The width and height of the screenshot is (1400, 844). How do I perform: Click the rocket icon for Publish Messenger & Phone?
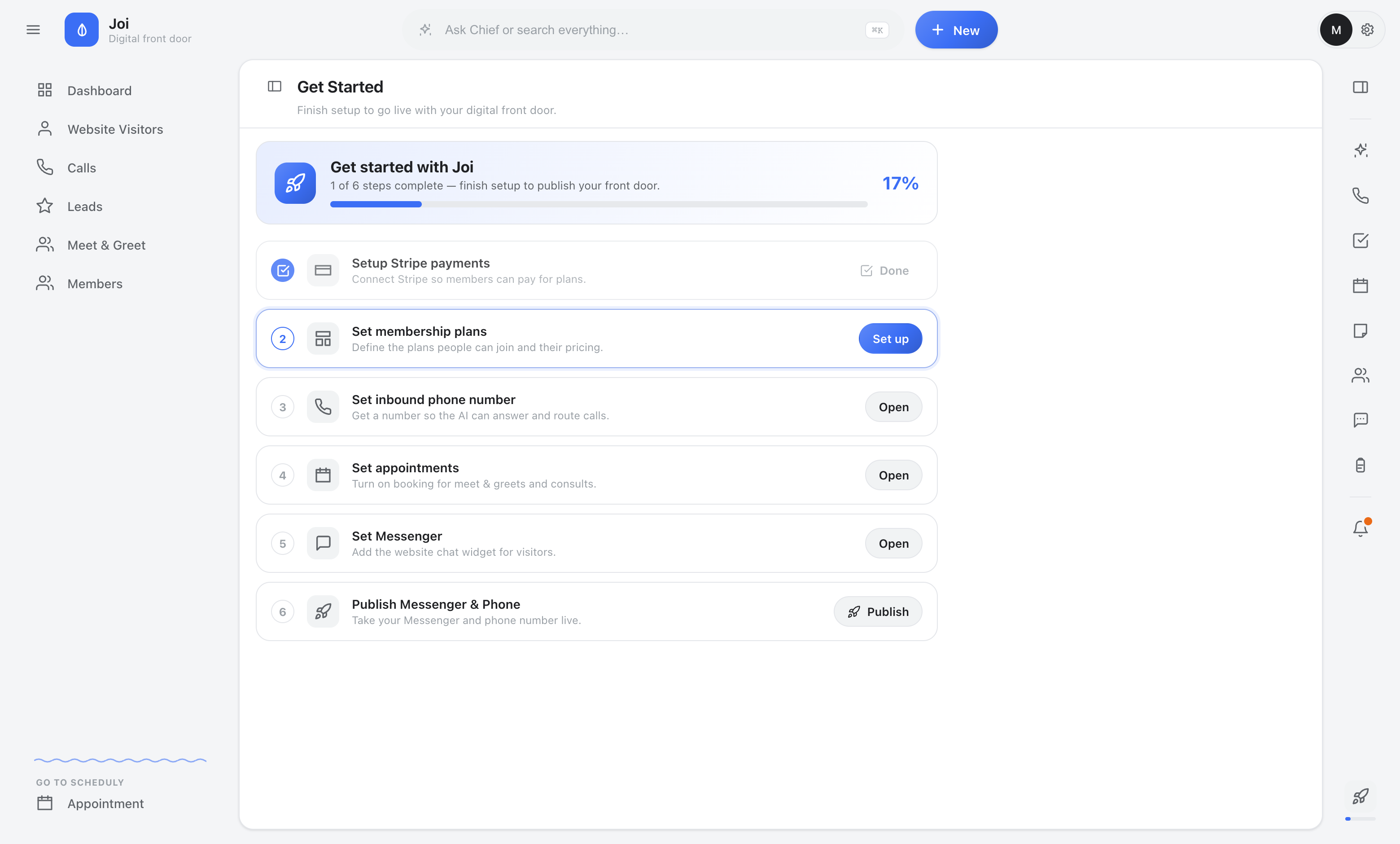(x=323, y=611)
